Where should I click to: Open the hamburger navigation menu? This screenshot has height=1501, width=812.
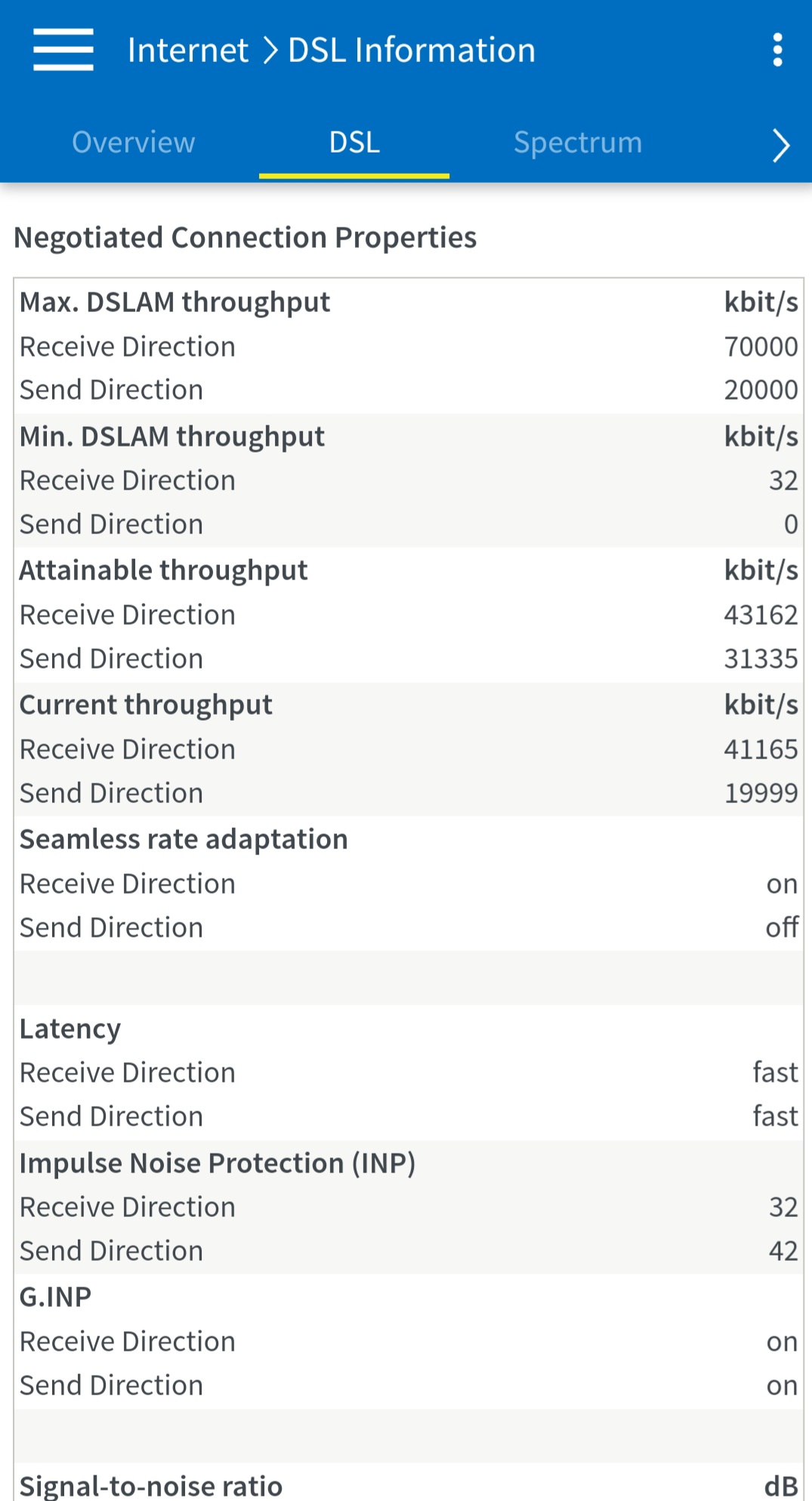click(63, 50)
